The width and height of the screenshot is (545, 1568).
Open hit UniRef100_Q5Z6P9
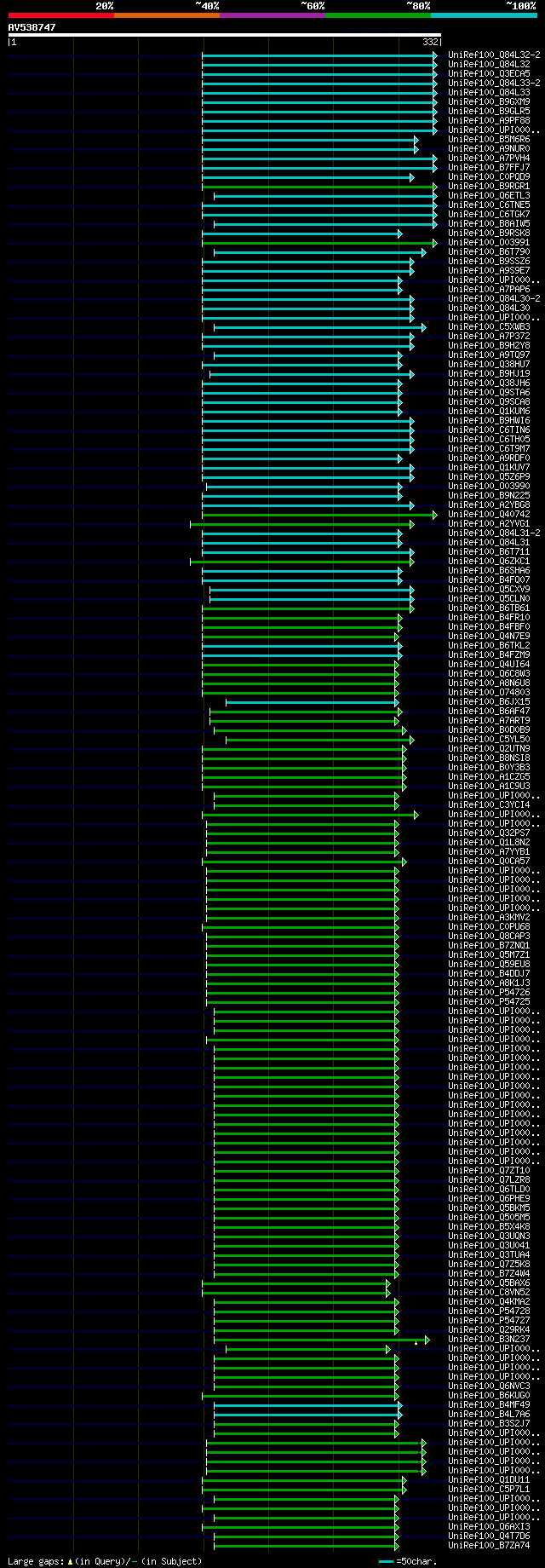(489, 476)
